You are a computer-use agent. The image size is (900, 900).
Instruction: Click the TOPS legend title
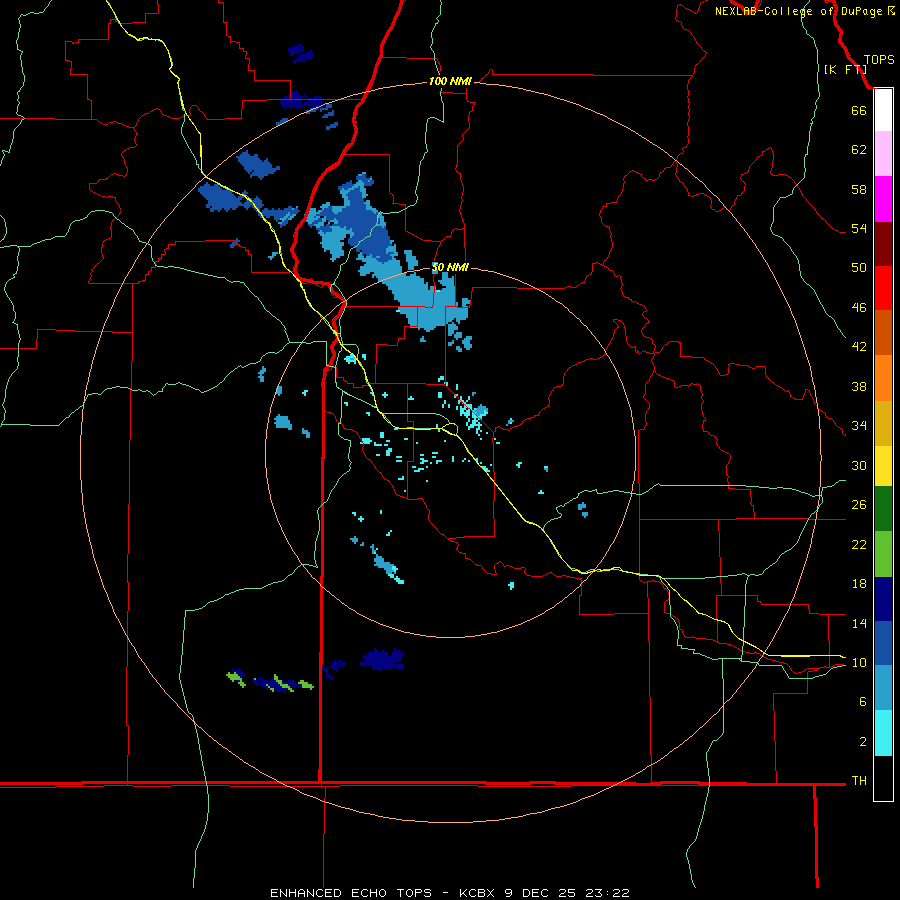(879, 59)
